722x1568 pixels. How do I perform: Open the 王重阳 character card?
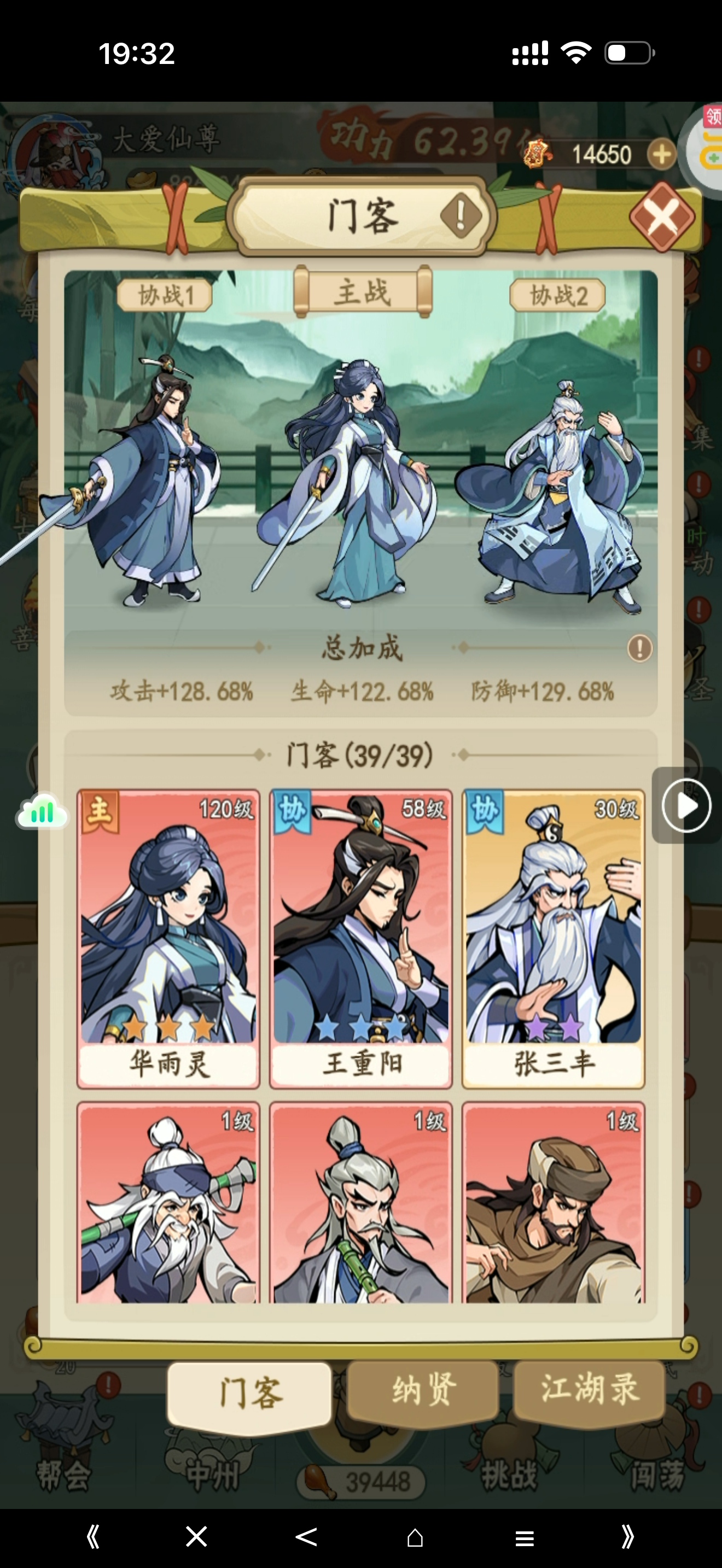point(361,939)
